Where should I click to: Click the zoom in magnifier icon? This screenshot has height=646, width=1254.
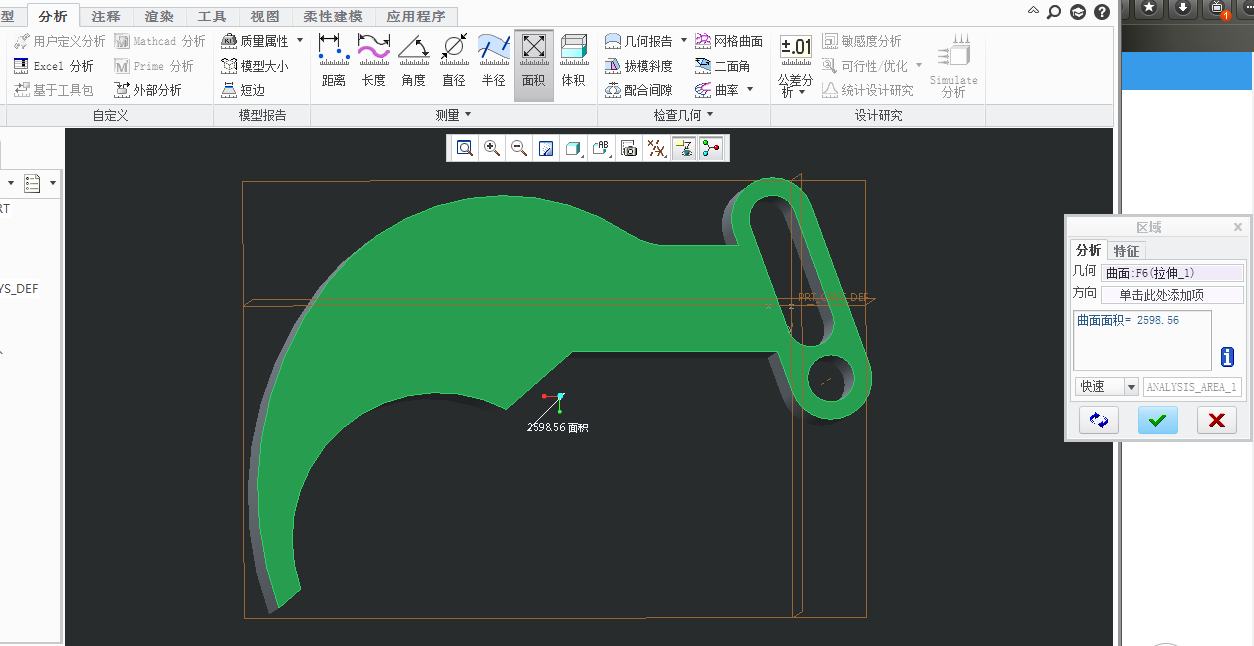492,148
